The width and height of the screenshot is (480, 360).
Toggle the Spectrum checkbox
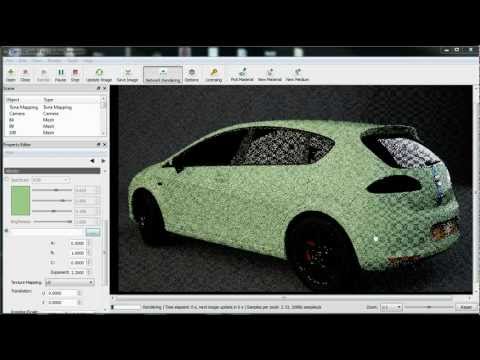pyautogui.click(x=7, y=180)
